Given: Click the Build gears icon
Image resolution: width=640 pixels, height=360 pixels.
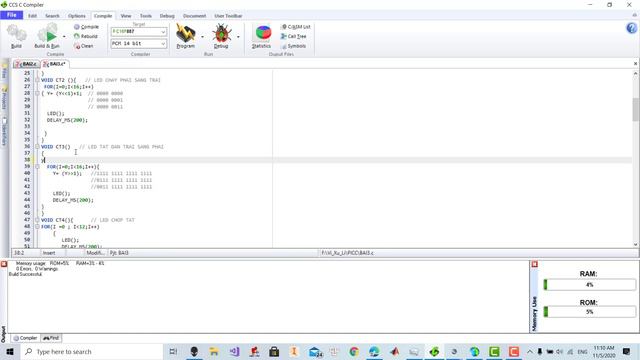Looking at the screenshot, I should click(16, 33).
